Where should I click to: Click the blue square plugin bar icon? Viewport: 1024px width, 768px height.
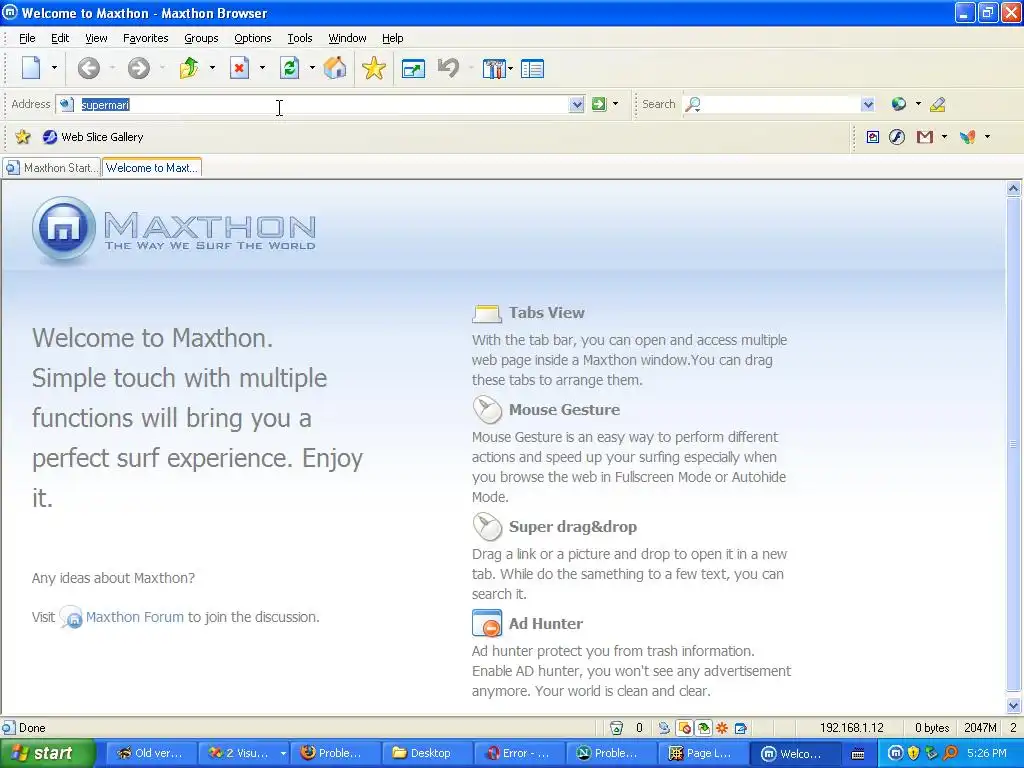pos(872,136)
